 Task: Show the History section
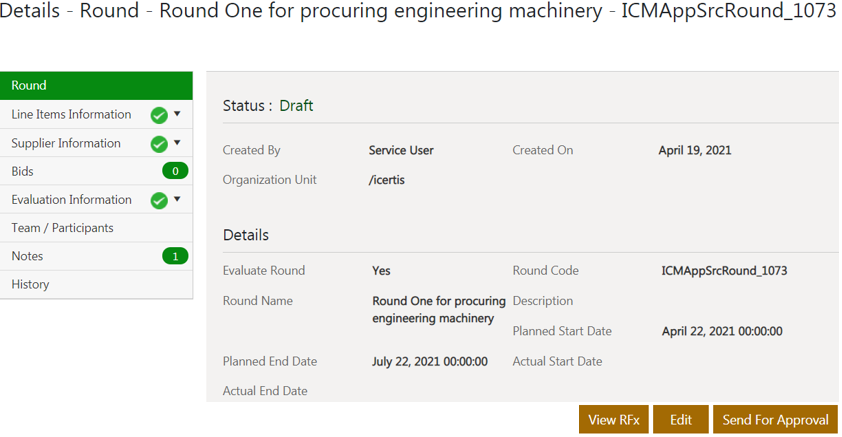pos(30,284)
